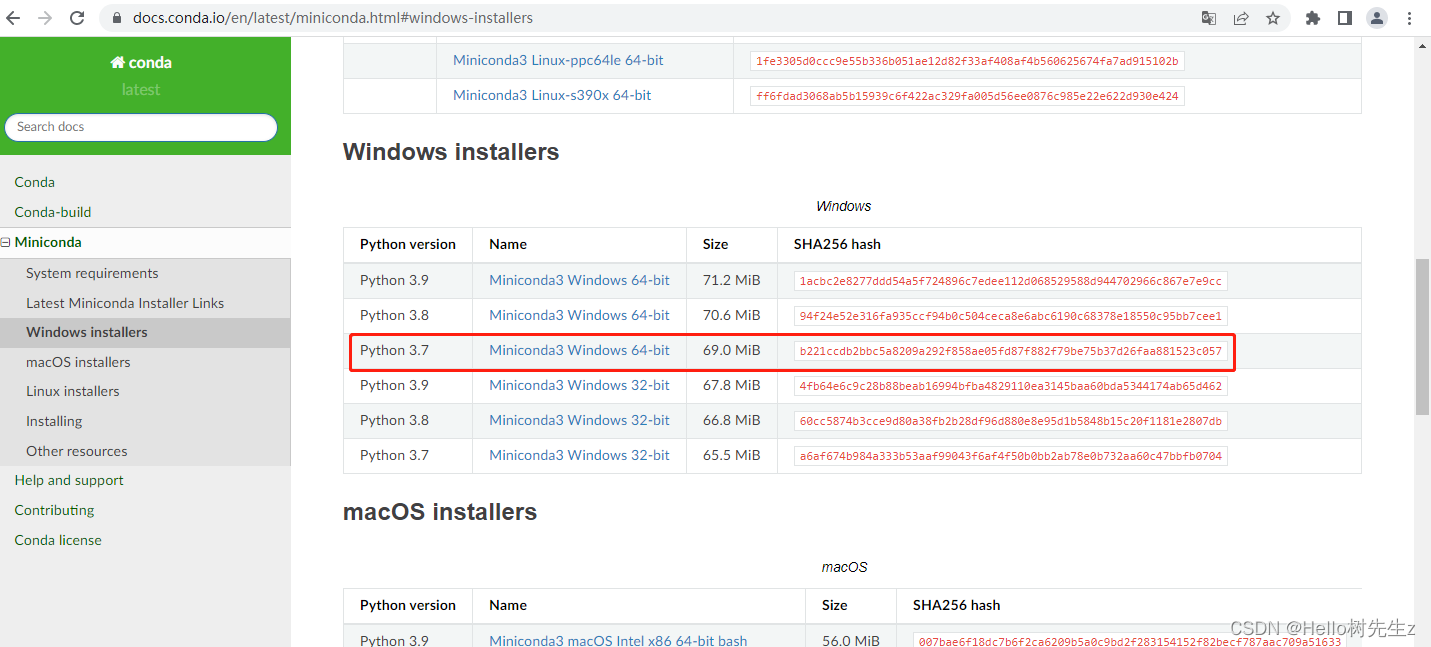
Task: Click the hash starting with a6af674b
Action: tap(1011, 456)
